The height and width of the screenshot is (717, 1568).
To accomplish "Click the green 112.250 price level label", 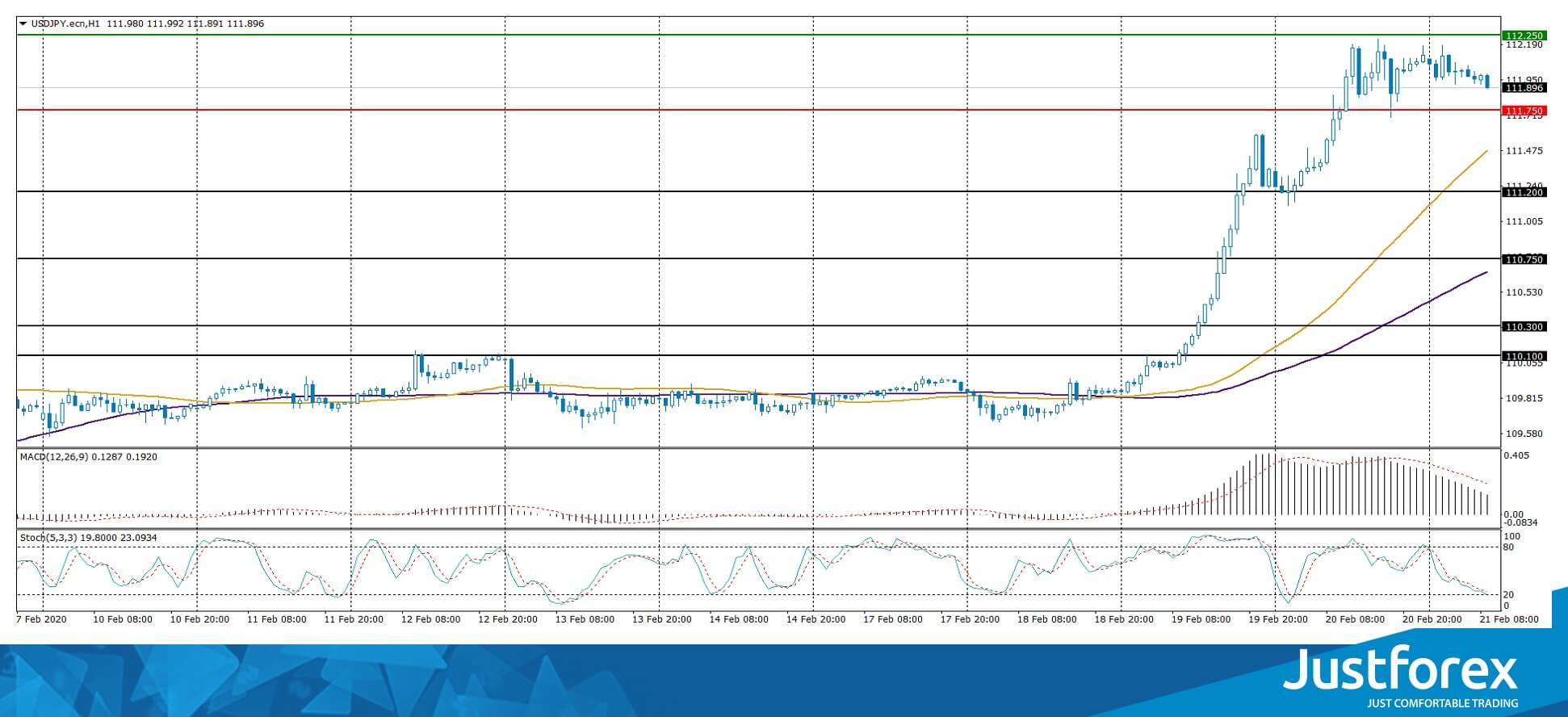I will coord(1523,36).
